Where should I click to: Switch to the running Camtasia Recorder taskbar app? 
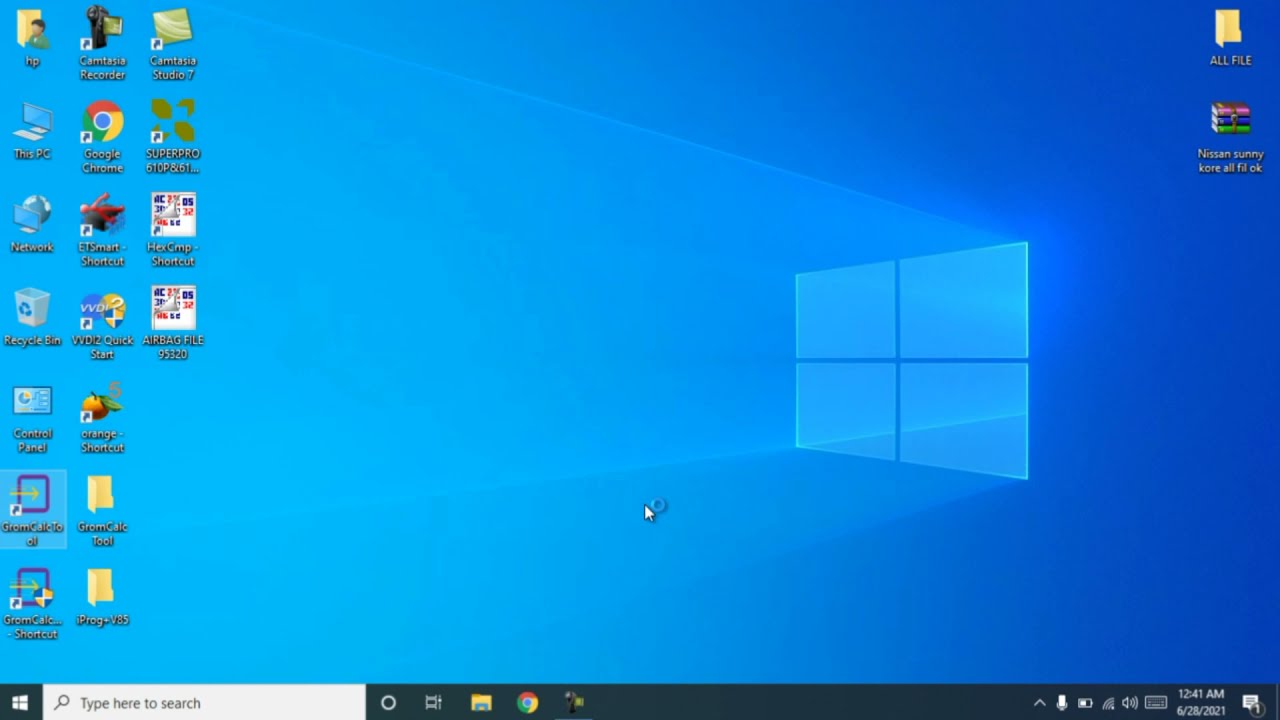coord(574,703)
